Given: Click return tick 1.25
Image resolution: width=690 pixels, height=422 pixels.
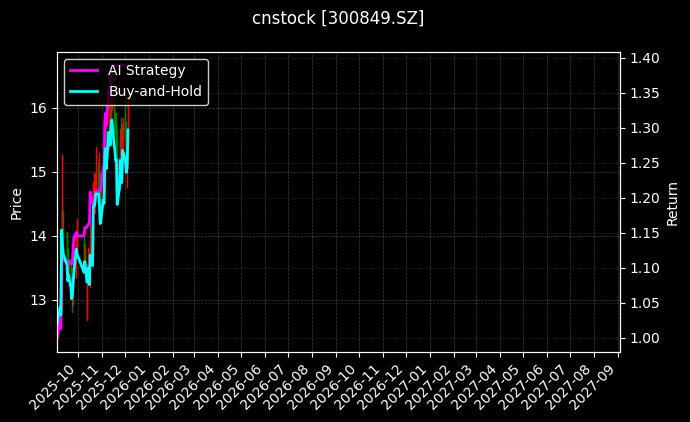Looking at the screenshot, I should (645, 163).
